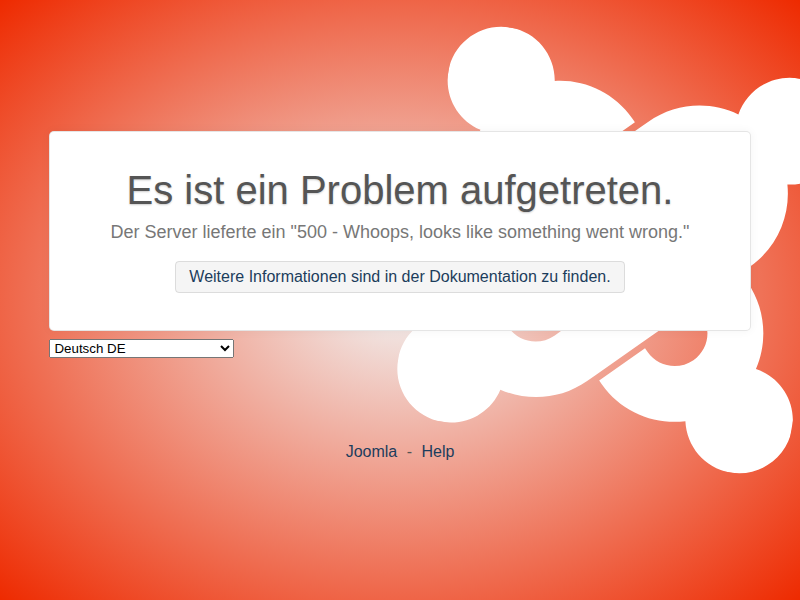Click the dash between Joomla and Help
800x600 pixels.
tap(409, 451)
